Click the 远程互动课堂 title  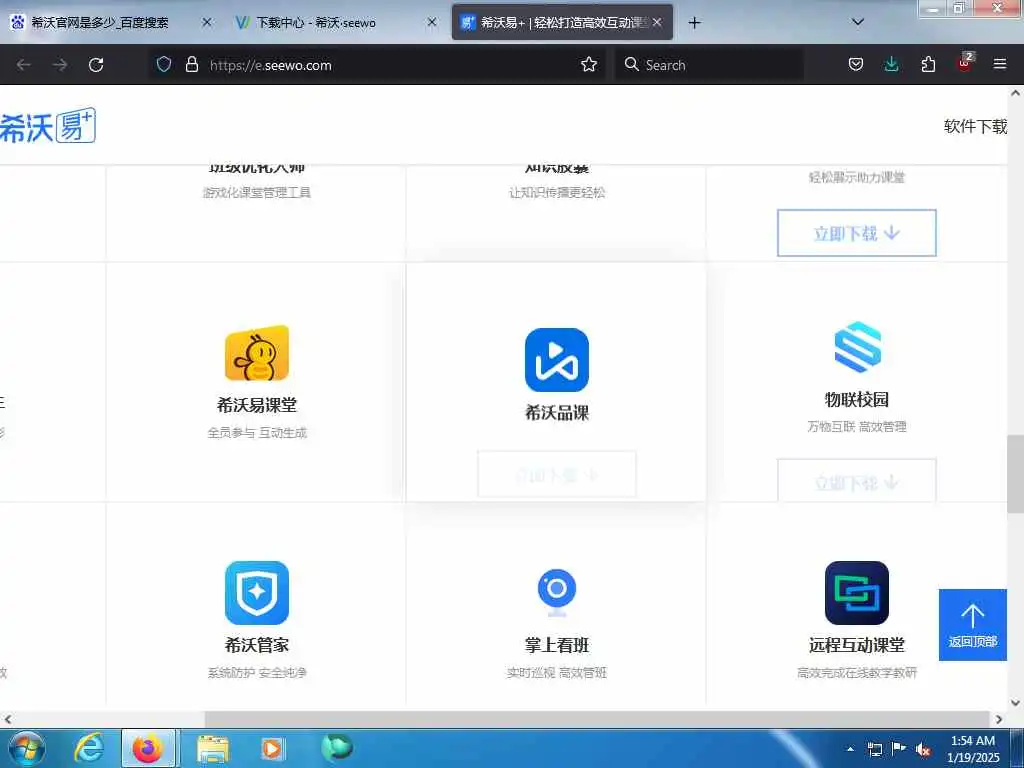(x=857, y=645)
